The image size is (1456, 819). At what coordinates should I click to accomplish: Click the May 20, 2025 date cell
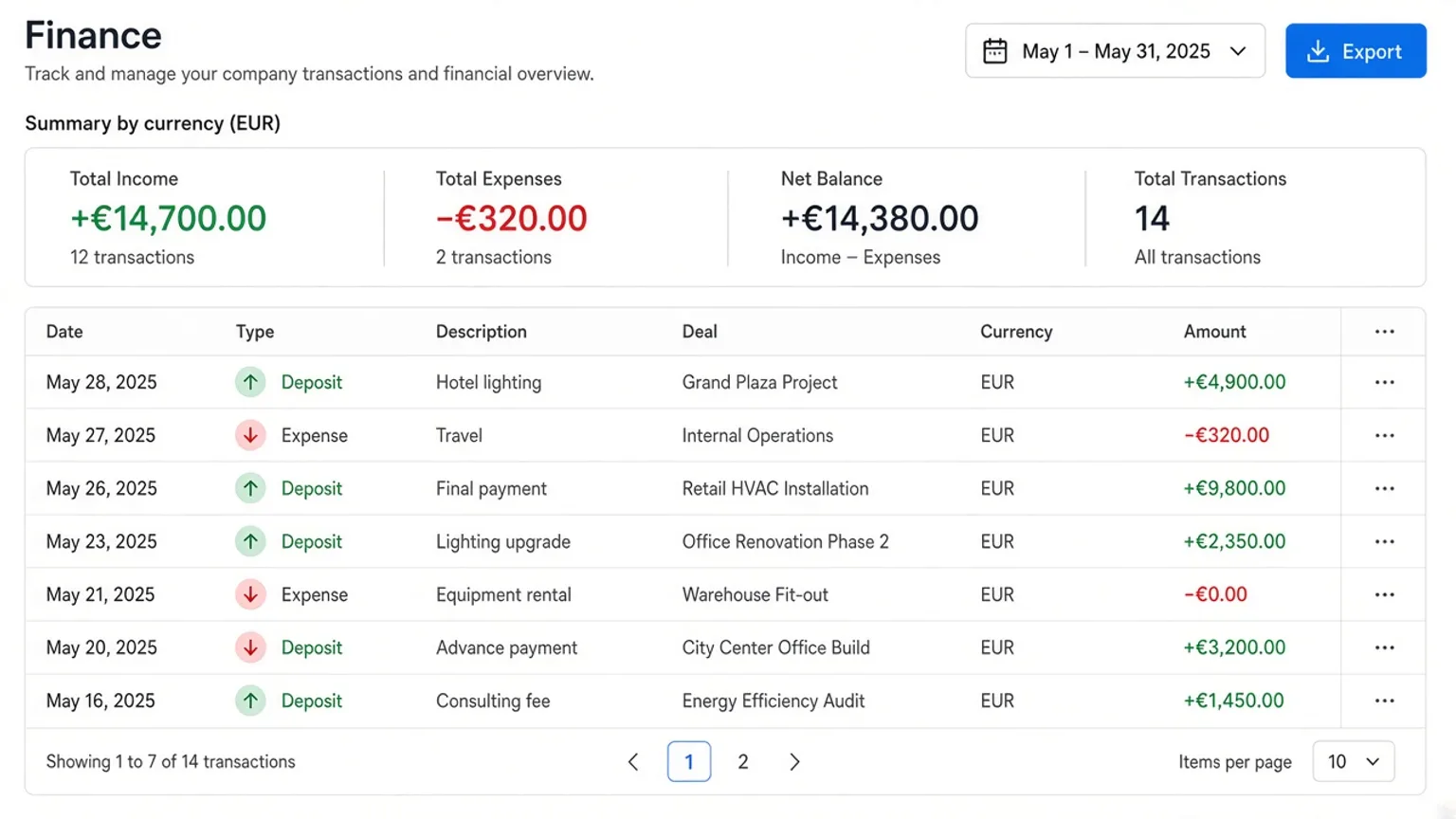[x=101, y=647]
